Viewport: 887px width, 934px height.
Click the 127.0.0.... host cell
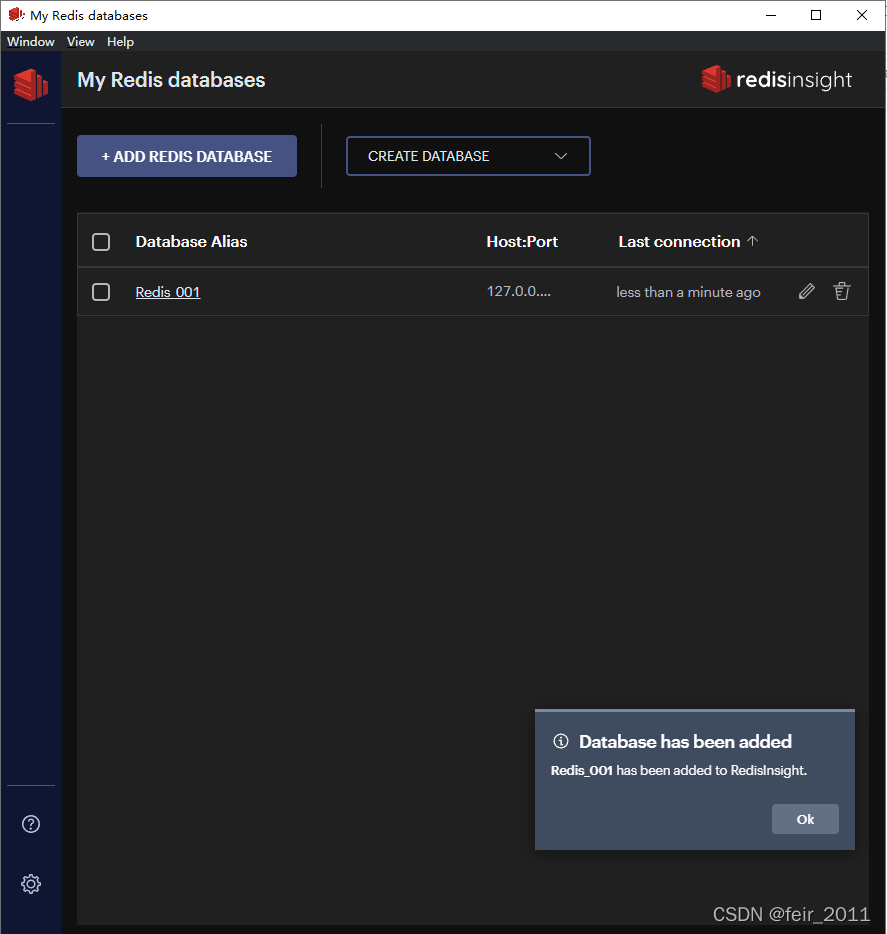pyautogui.click(x=519, y=291)
